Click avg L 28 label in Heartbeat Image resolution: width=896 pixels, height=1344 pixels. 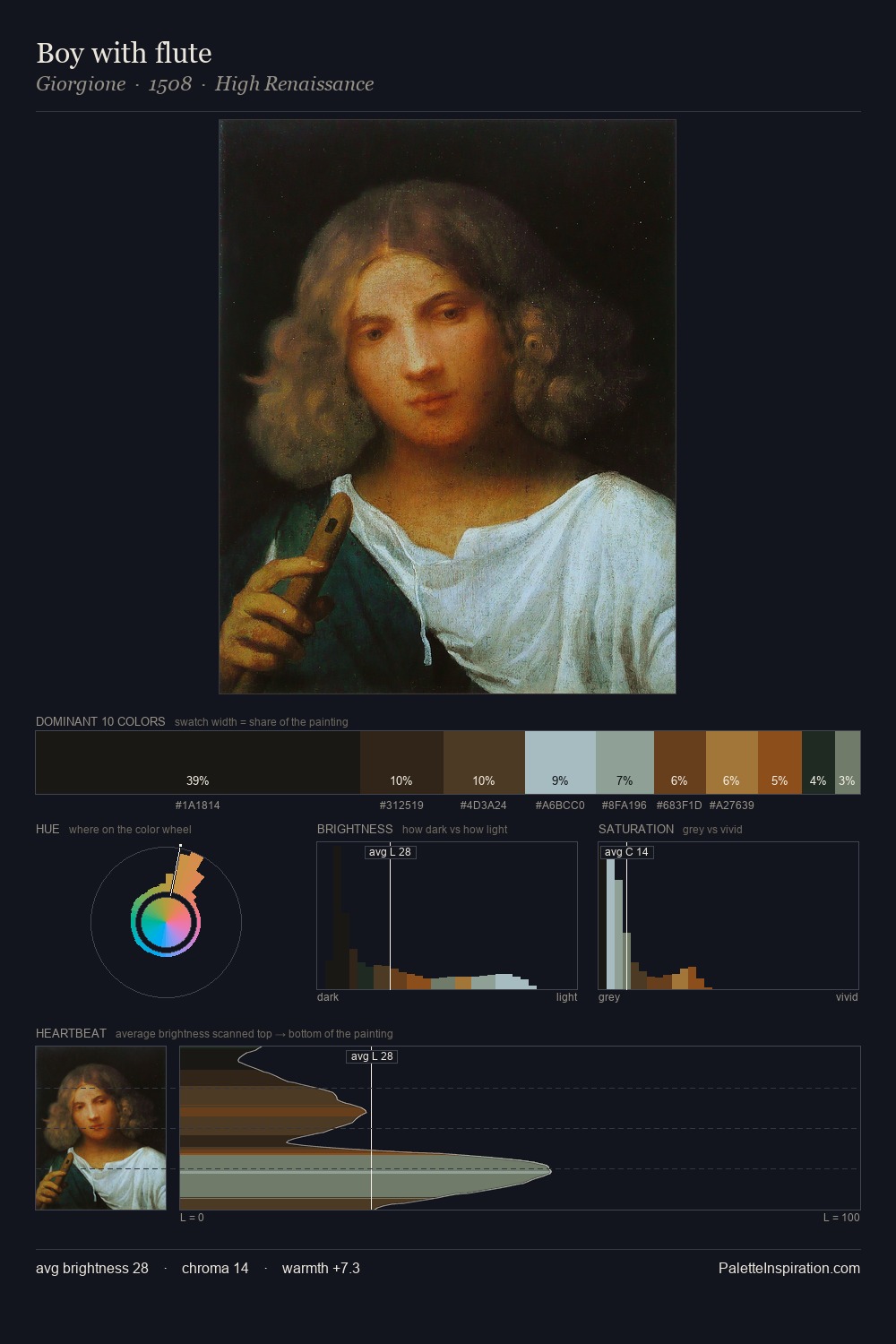(x=372, y=1056)
